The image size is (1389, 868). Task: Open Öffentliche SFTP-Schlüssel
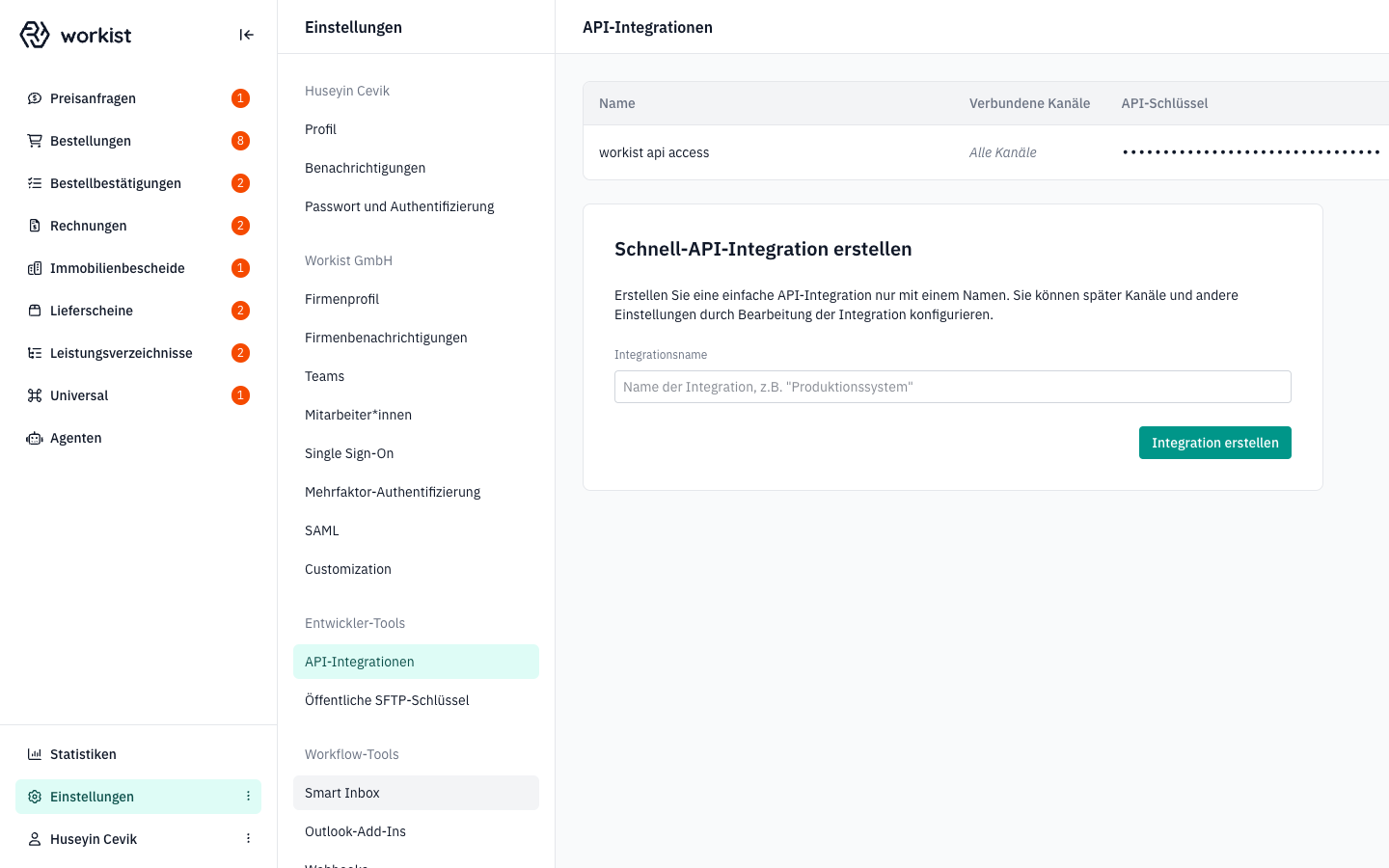point(416,700)
